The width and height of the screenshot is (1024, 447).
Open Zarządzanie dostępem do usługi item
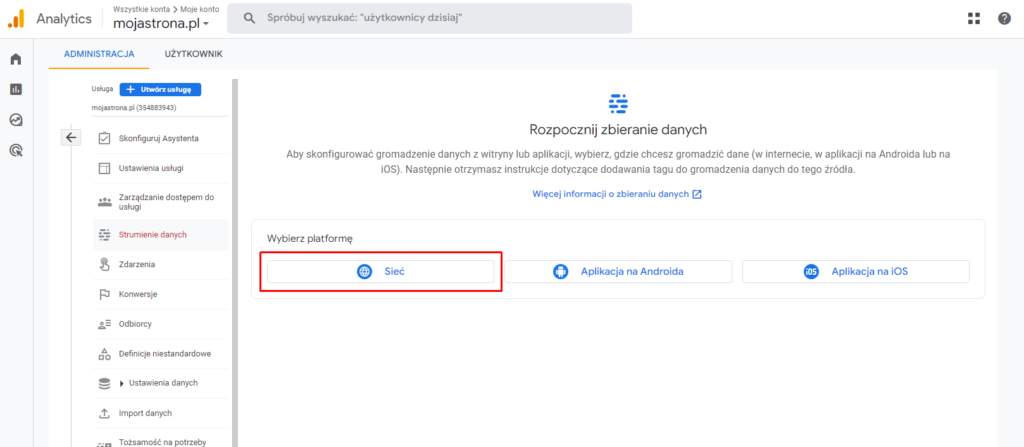point(161,202)
